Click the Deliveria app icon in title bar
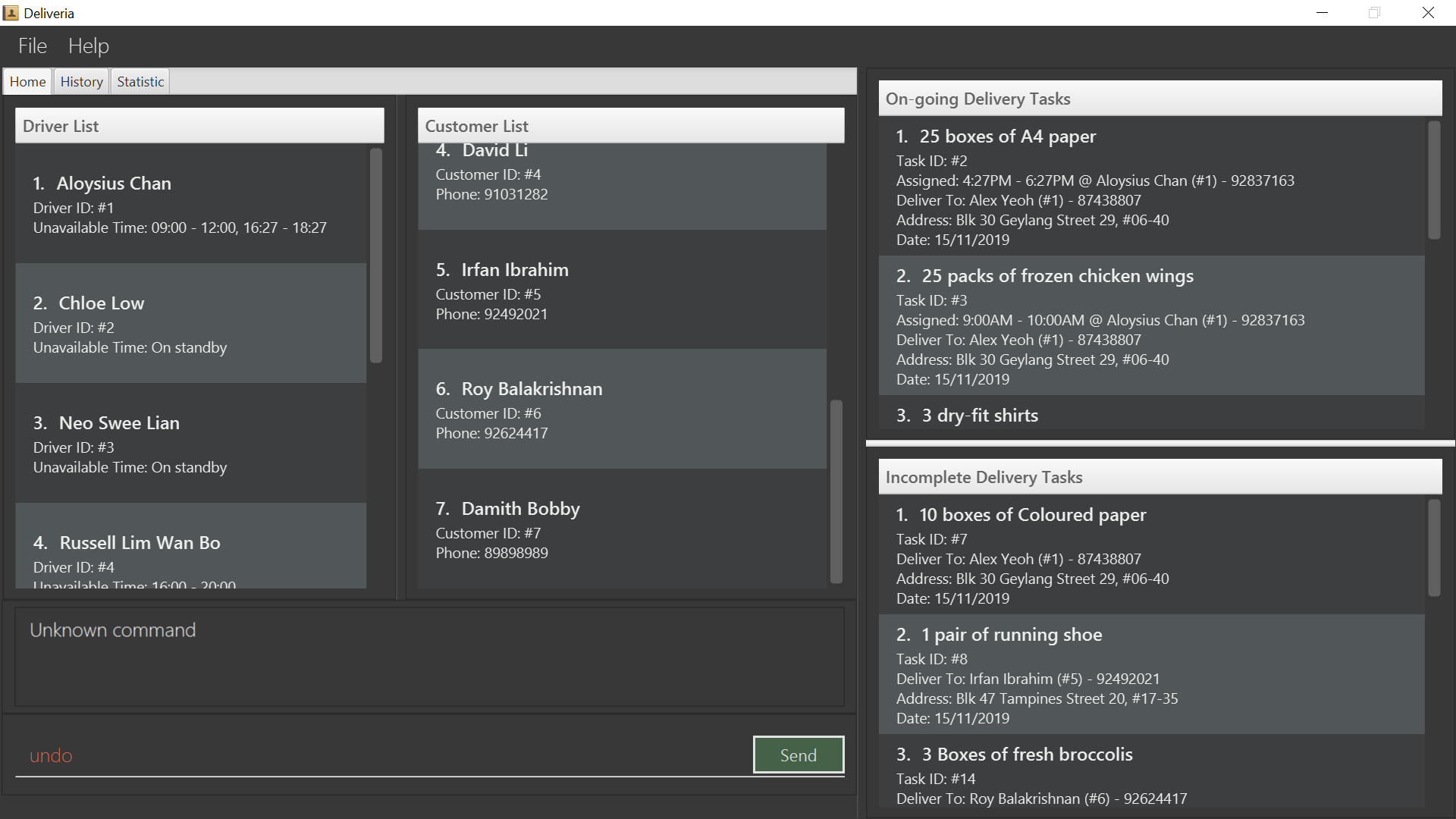Image resolution: width=1456 pixels, height=819 pixels. [11, 13]
